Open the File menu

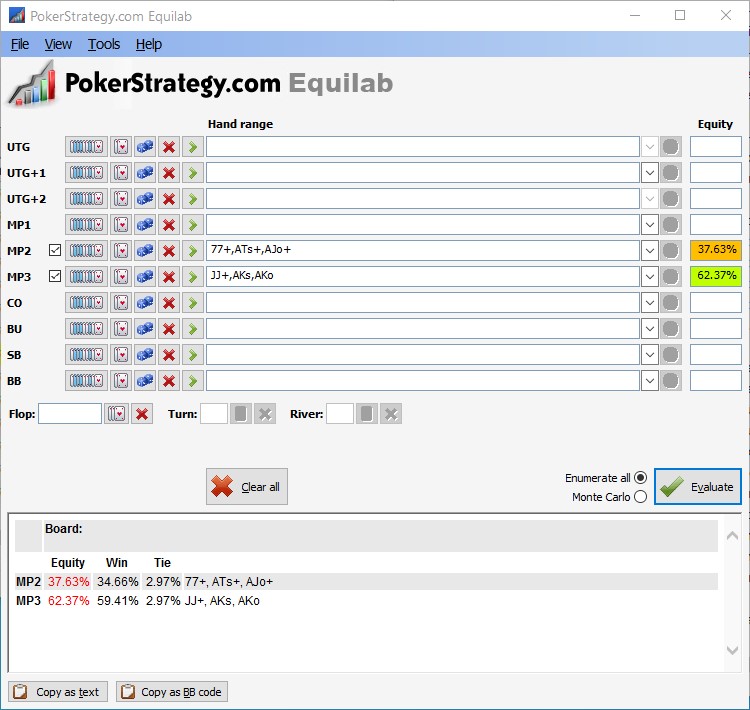click(x=20, y=44)
